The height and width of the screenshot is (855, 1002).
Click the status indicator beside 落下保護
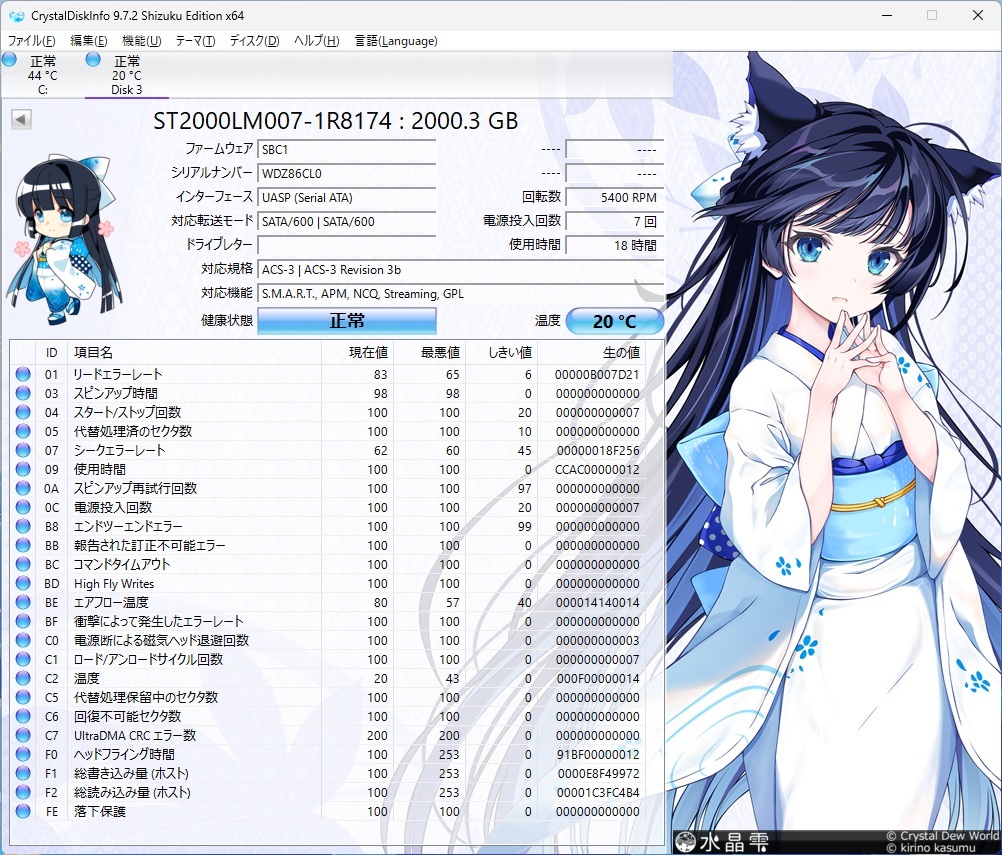click(22, 811)
